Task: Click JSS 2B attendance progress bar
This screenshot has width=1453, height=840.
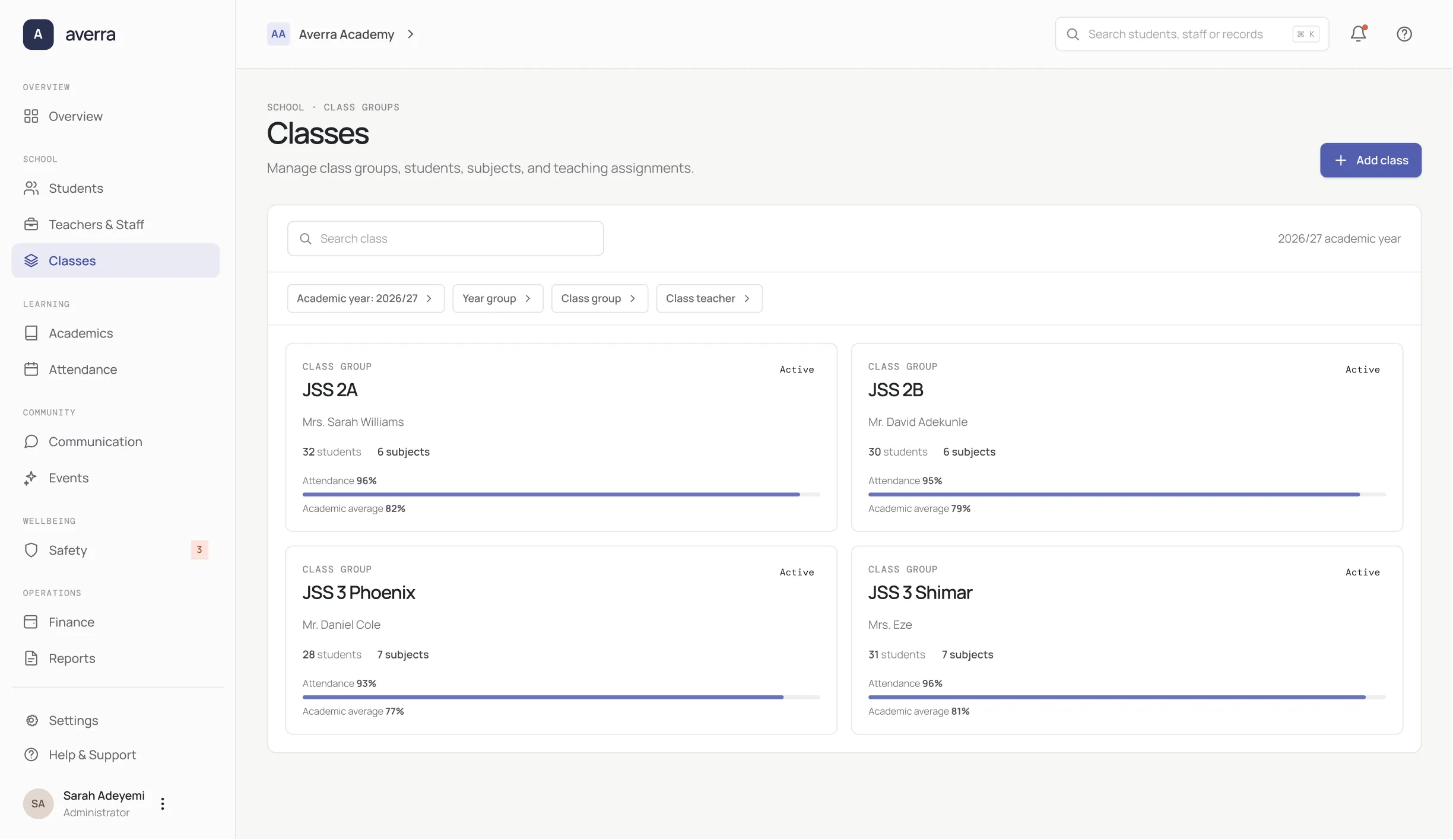Action: 1127,494
